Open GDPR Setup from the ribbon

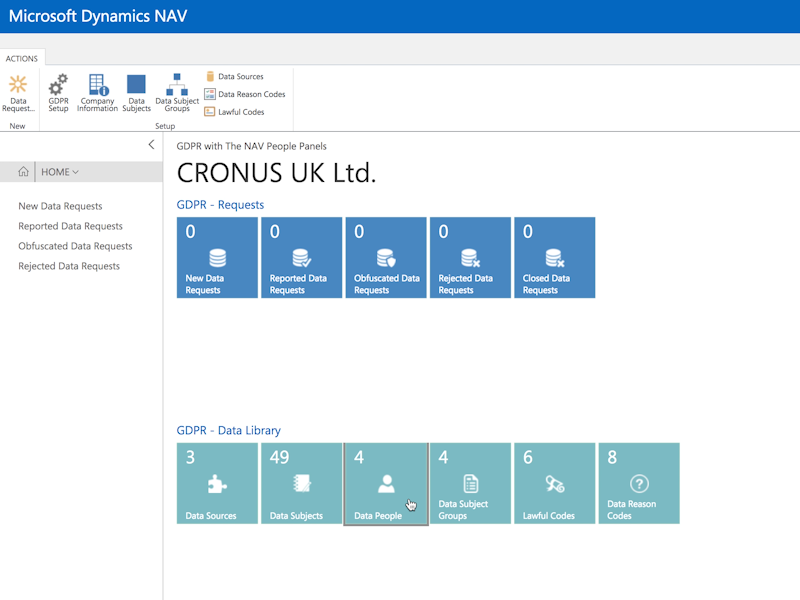point(58,93)
